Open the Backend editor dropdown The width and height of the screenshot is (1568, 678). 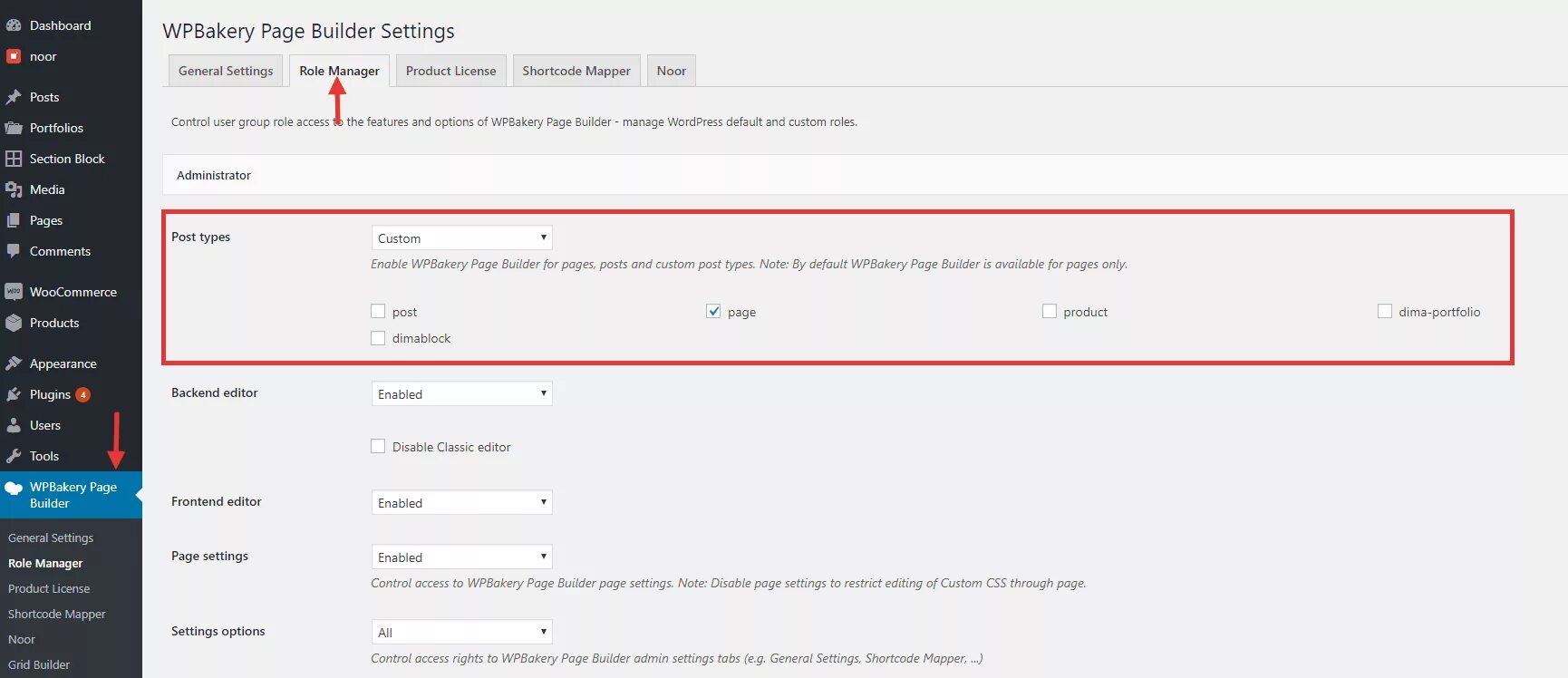click(x=461, y=393)
